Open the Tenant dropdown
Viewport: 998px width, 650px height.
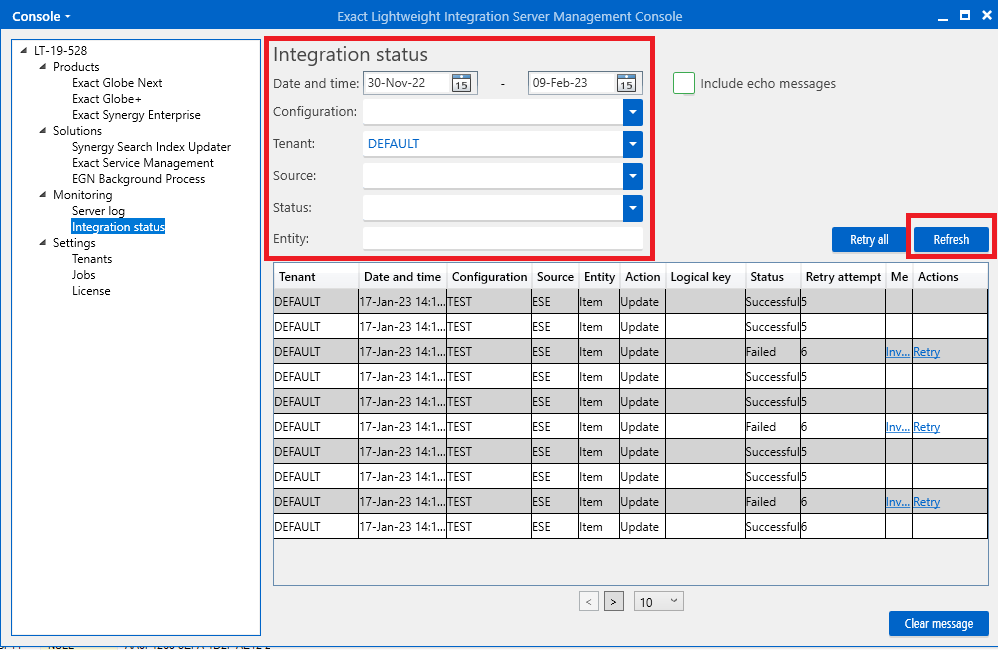633,144
